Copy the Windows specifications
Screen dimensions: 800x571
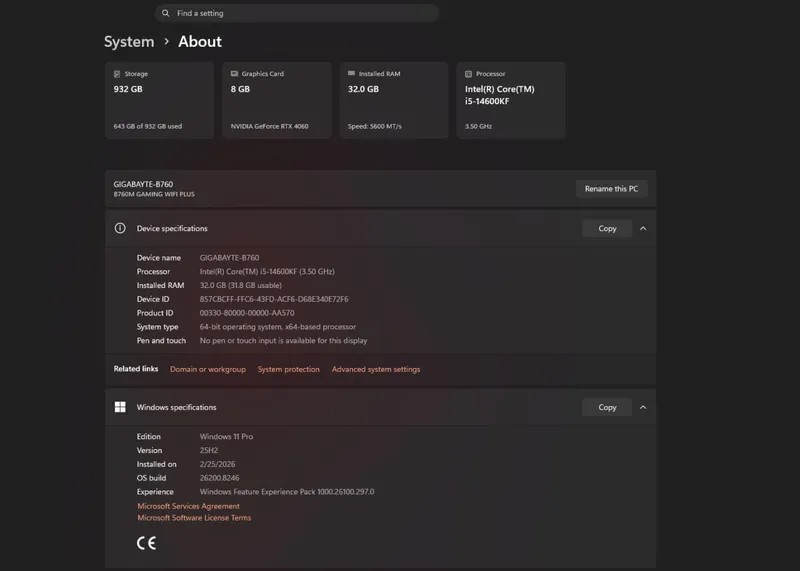(607, 407)
